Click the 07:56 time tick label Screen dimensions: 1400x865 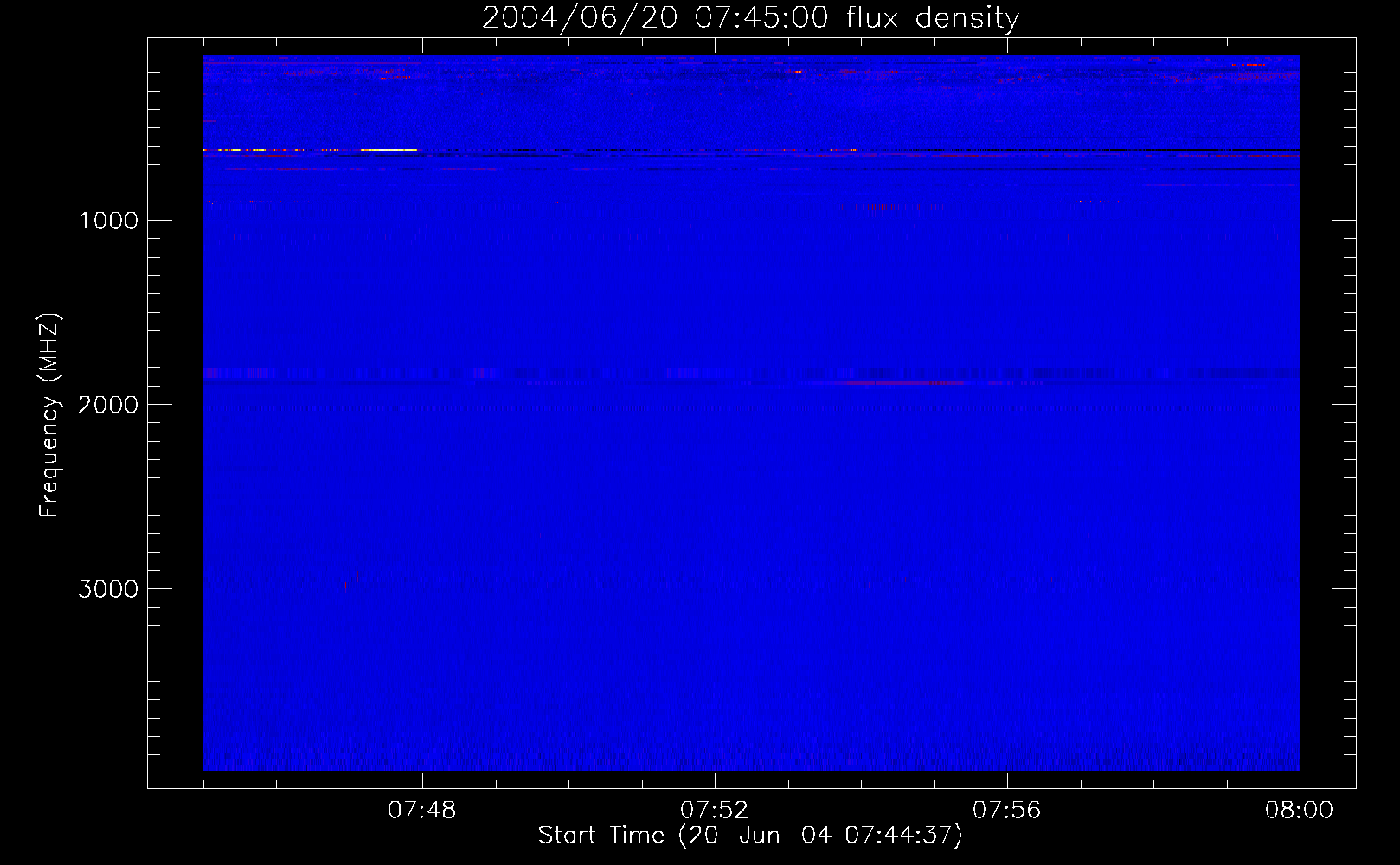[1007, 811]
